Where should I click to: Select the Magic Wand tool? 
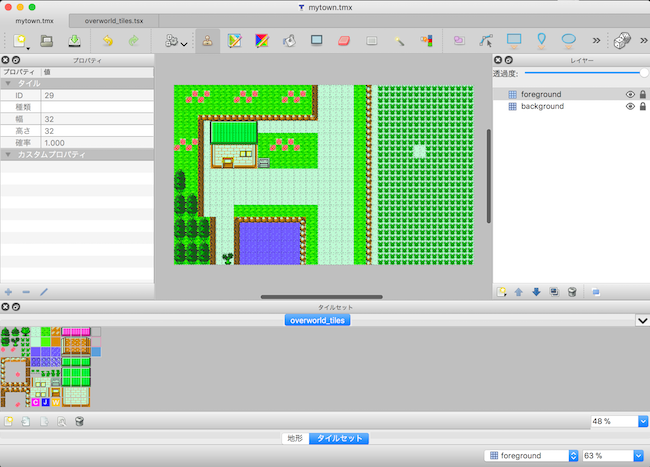(x=399, y=41)
